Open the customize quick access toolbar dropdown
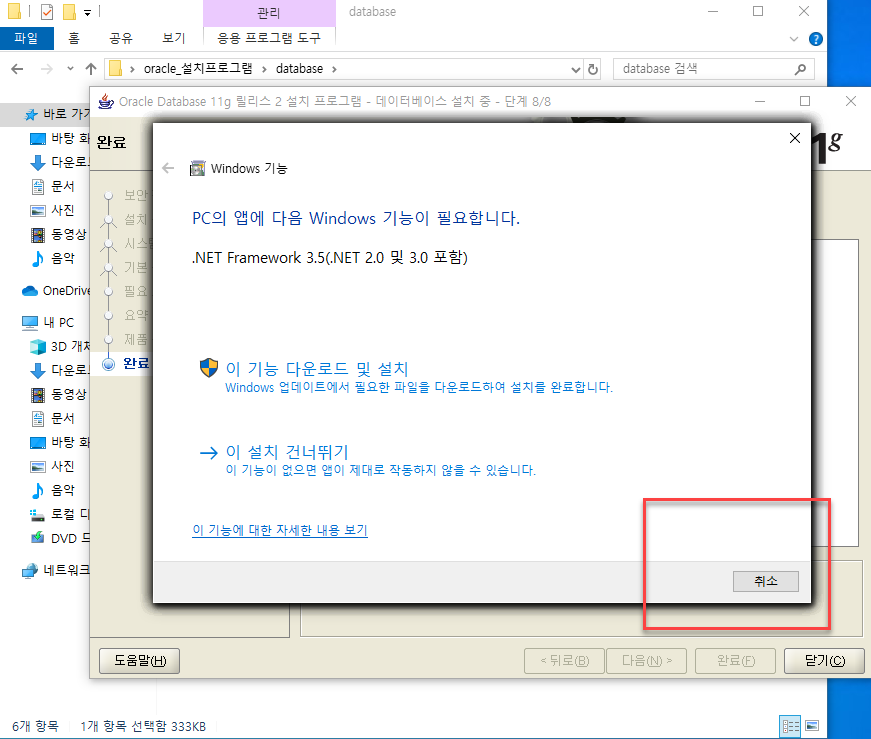The image size is (871, 739). pos(87,12)
